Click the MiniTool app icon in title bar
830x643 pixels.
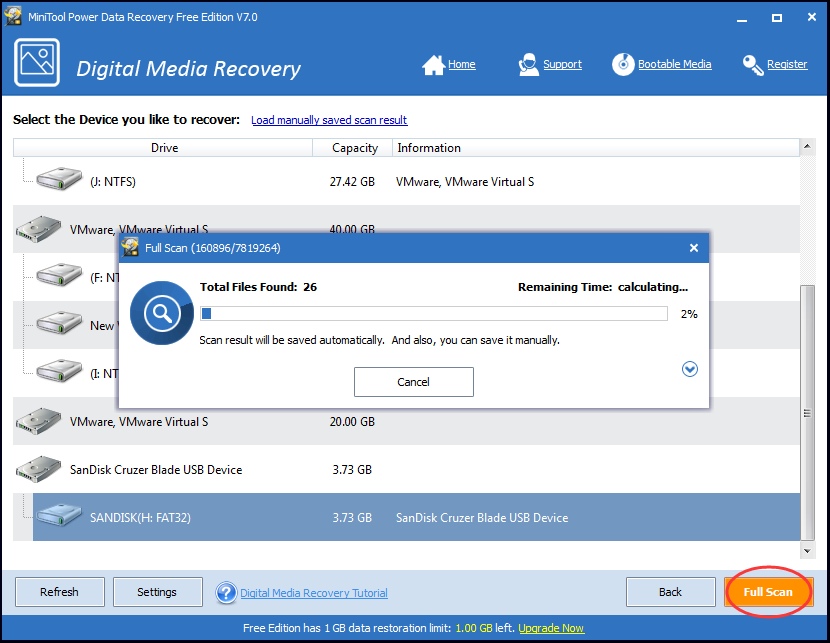coord(13,16)
